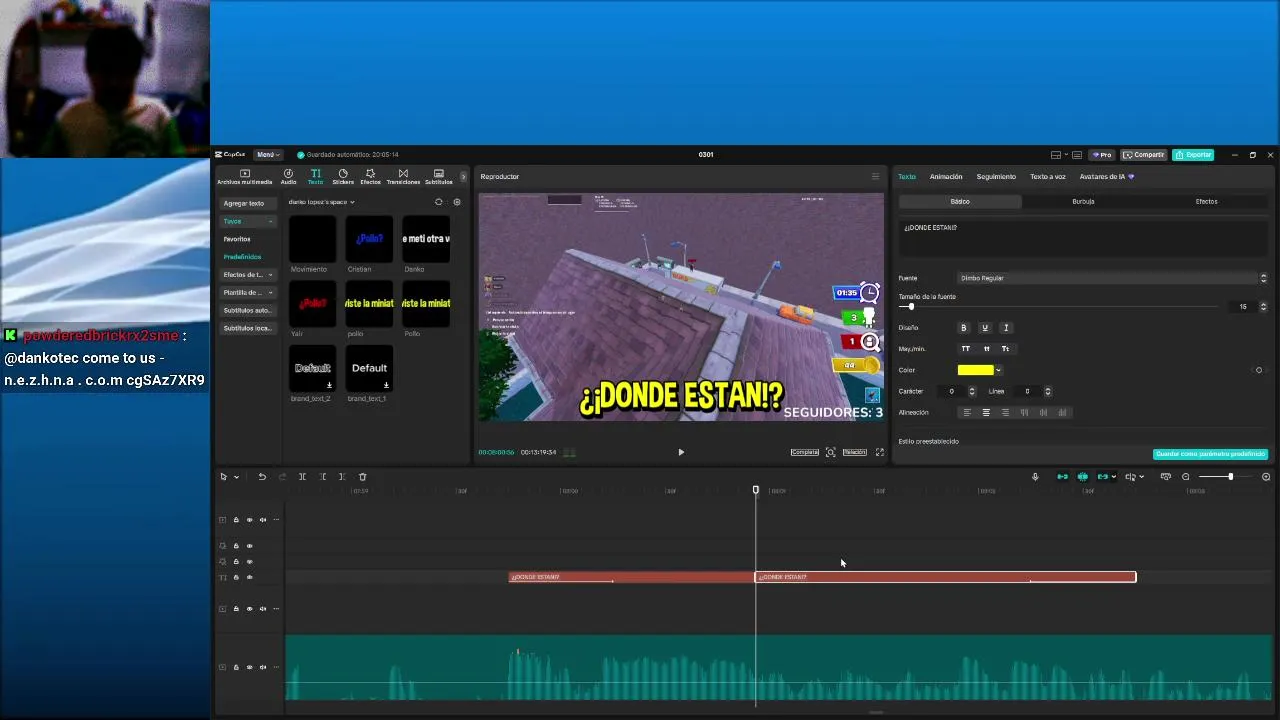
Task: Start voice recording with microphone icon
Action: pos(1035,477)
